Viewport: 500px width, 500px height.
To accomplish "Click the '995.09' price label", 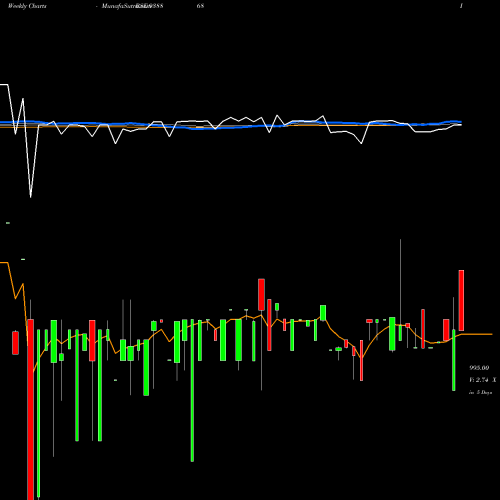I will coord(479,368).
